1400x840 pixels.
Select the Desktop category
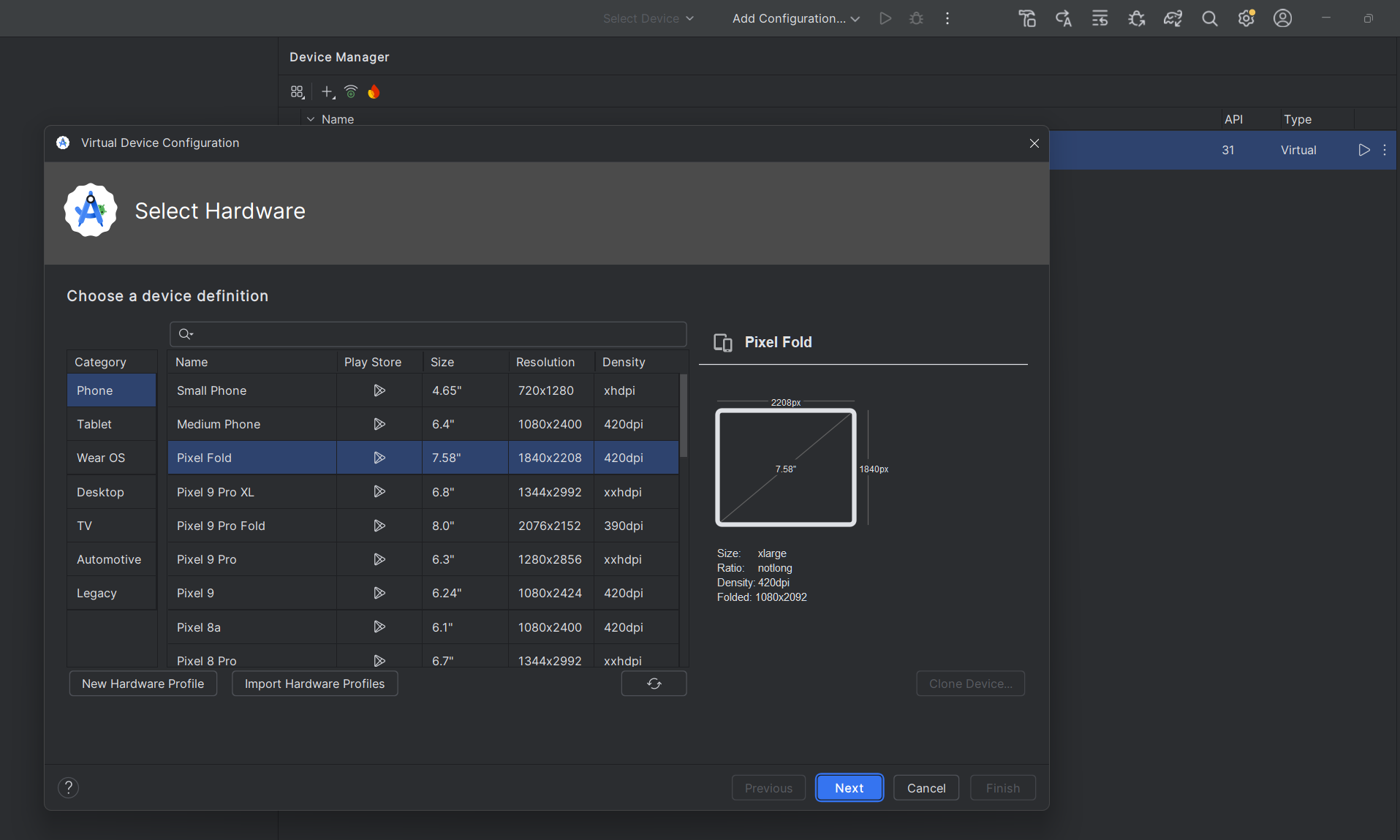(x=111, y=492)
